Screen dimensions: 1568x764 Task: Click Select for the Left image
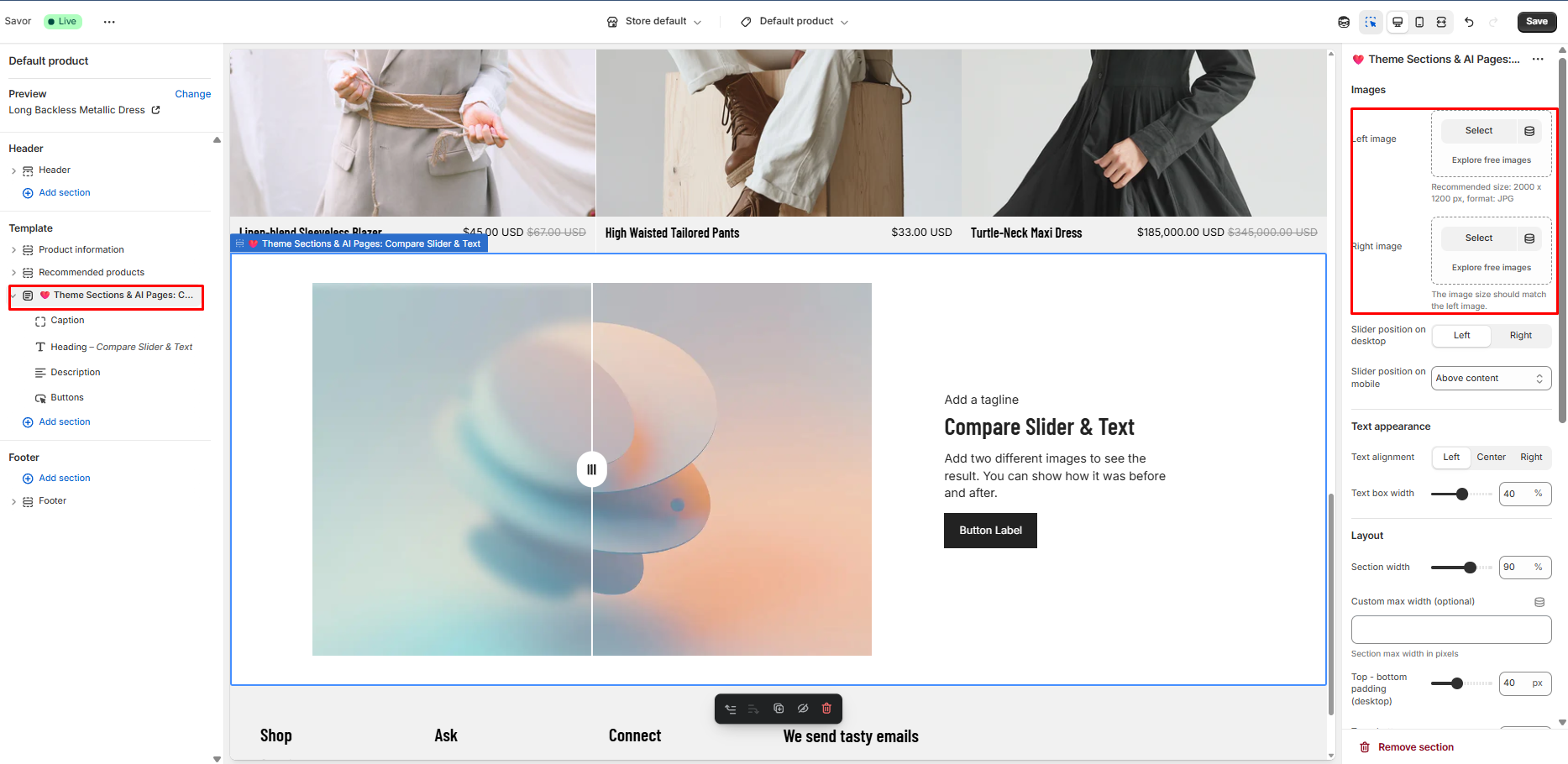point(1479,131)
